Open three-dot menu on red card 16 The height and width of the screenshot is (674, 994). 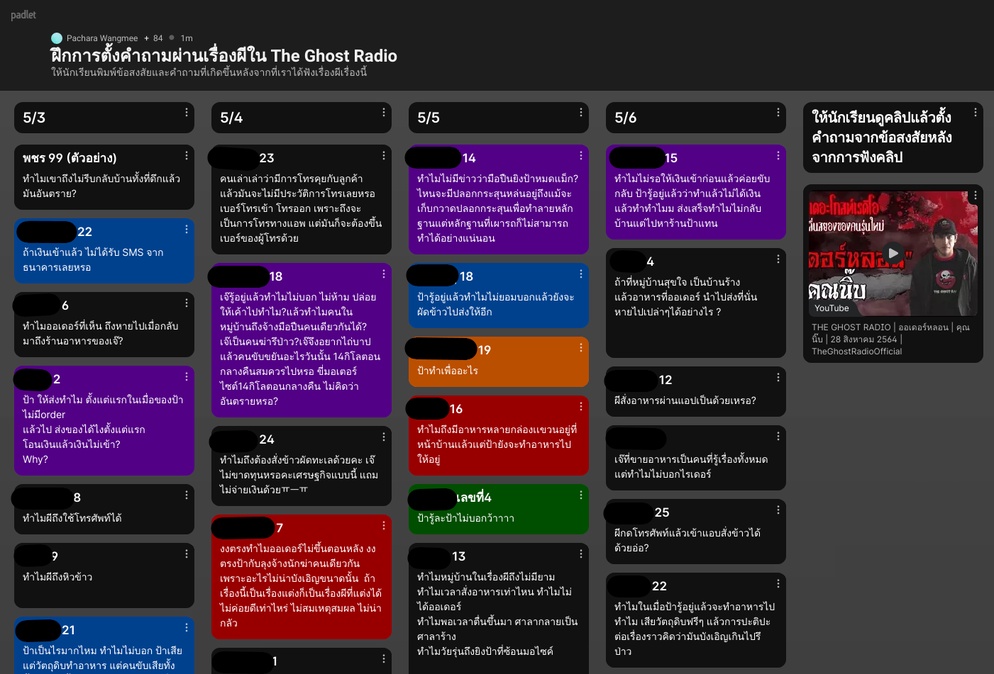click(x=581, y=406)
